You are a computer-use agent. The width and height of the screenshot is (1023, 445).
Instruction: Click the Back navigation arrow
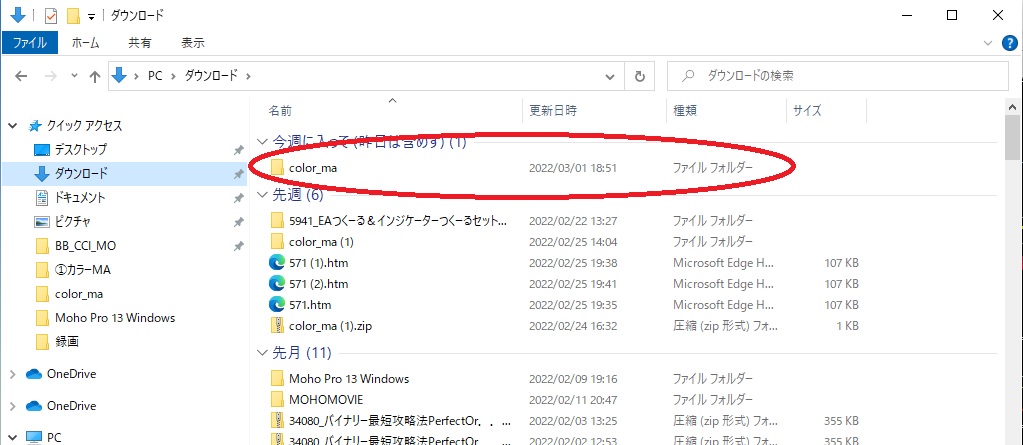[21, 76]
